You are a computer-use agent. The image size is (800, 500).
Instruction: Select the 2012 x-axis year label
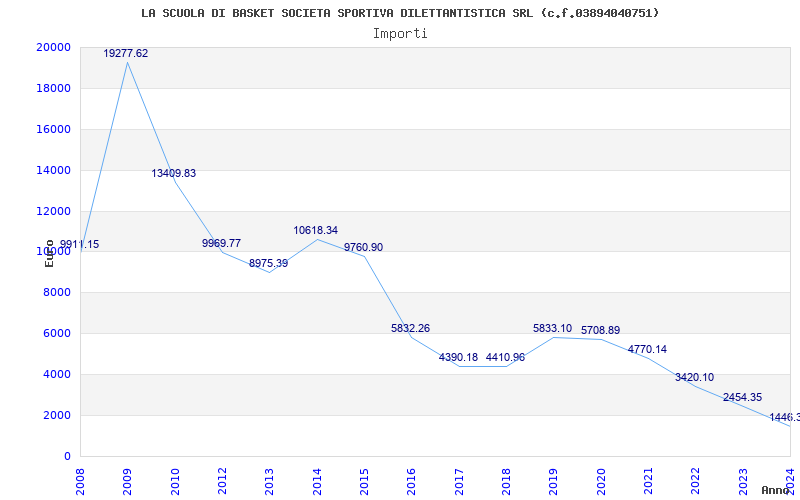pyautogui.click(x=222, y=482)
